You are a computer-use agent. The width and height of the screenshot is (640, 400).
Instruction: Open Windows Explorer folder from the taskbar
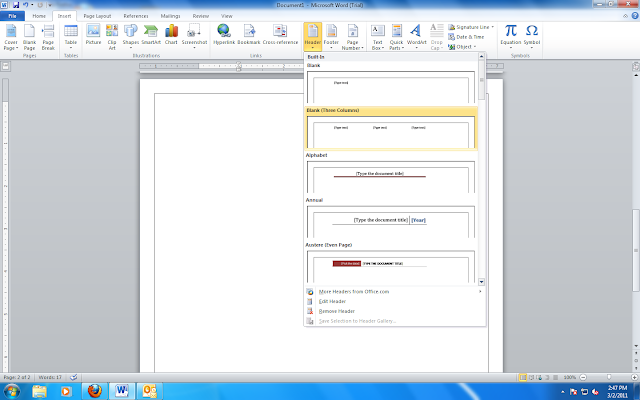[x=40, y=391]
